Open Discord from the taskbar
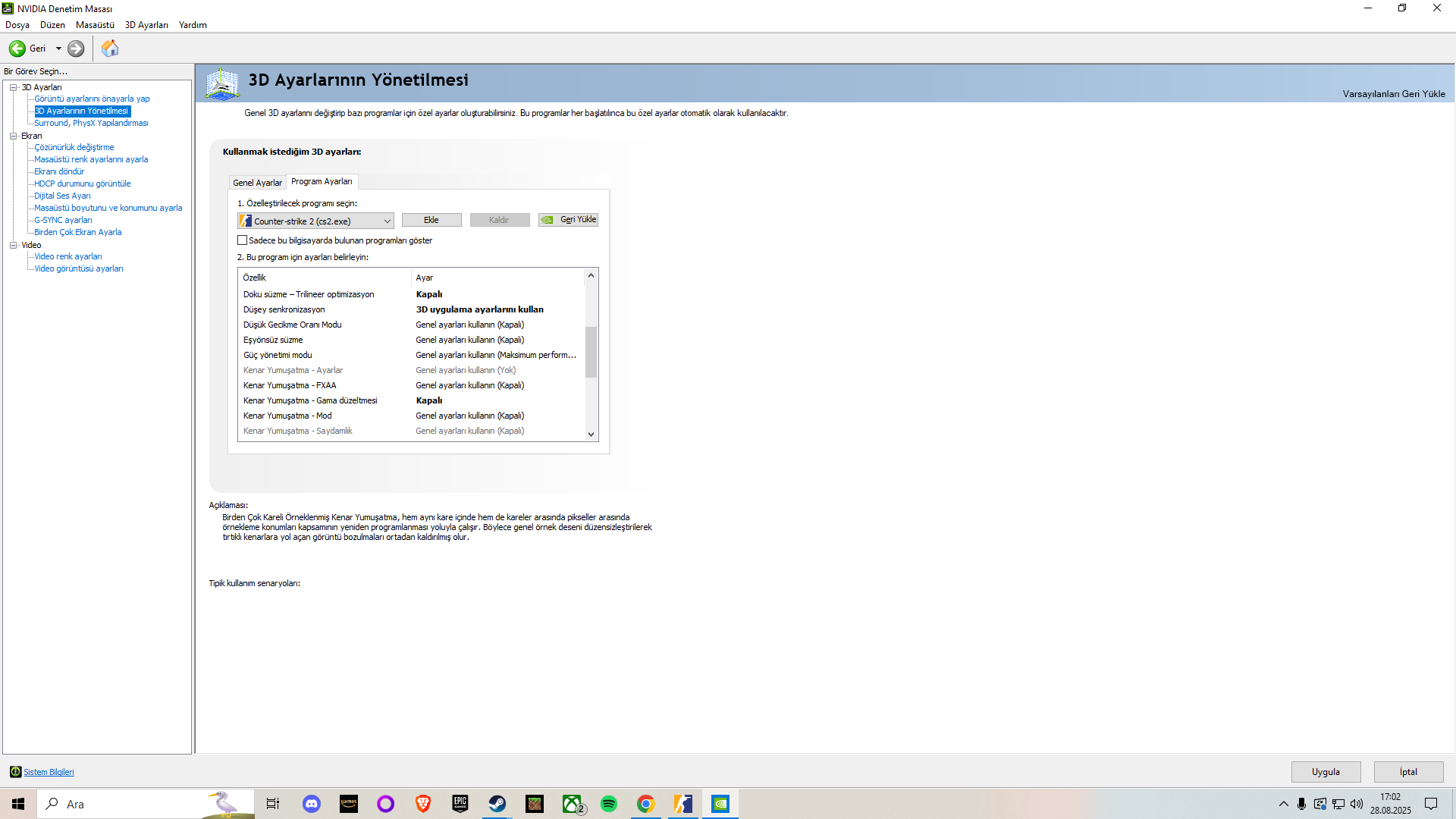This screenshot has width=1456, height=819. (x=312, y=804)
